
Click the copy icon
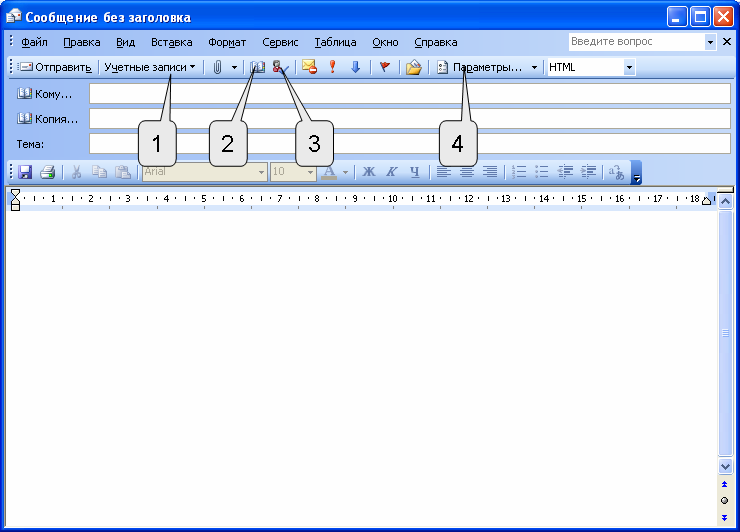click(99, 172)
